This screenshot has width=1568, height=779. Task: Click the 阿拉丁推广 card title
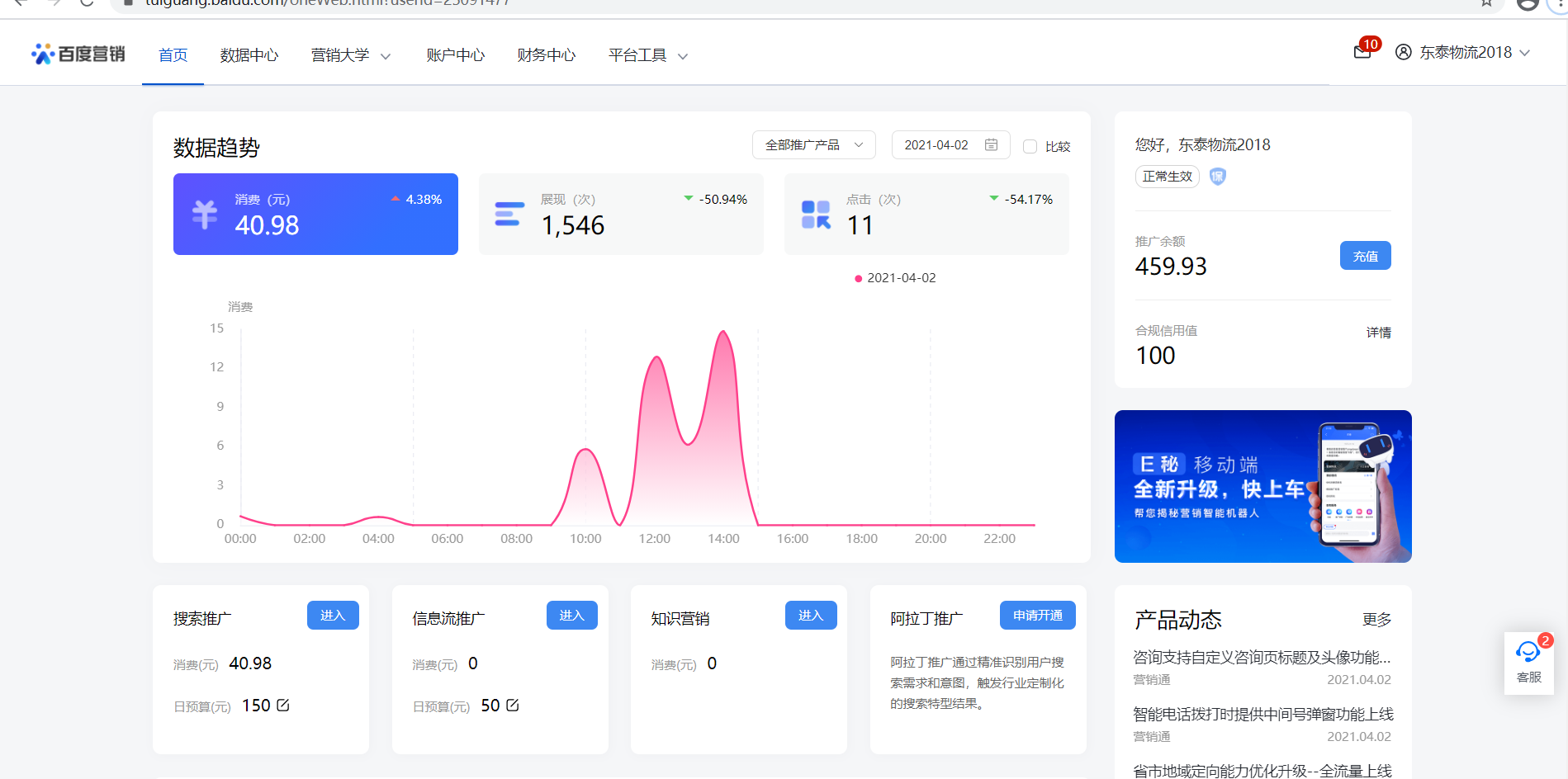[x=926, y=618]
